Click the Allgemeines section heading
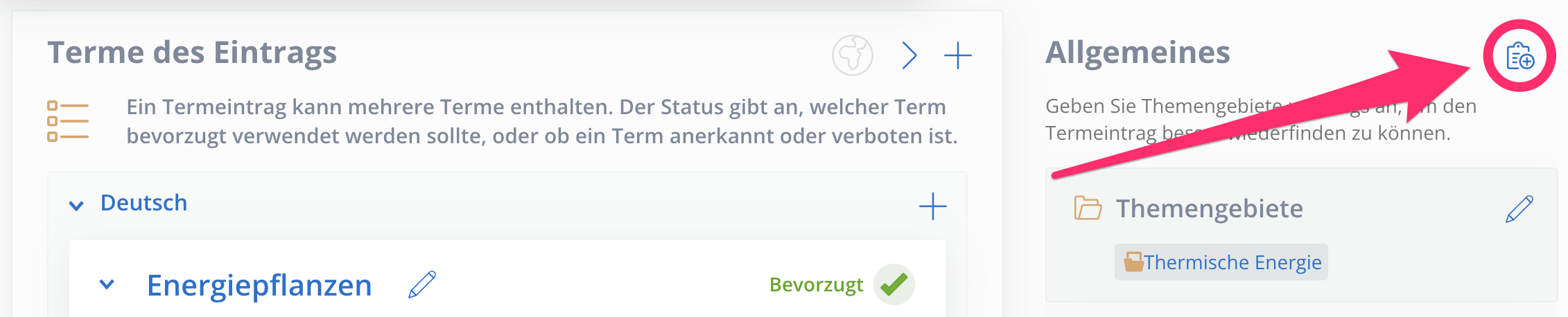 point(1138,53)
